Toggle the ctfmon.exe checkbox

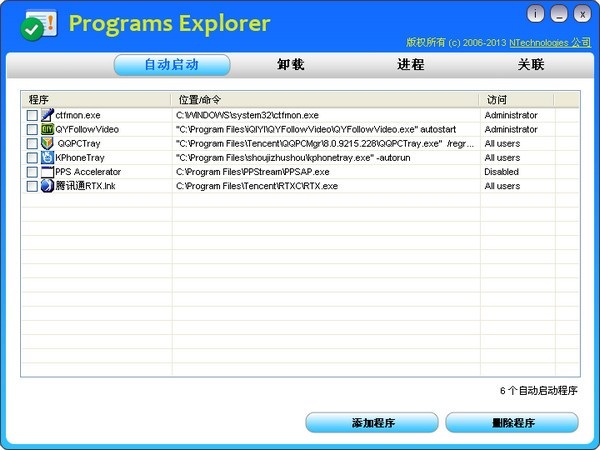32,116
